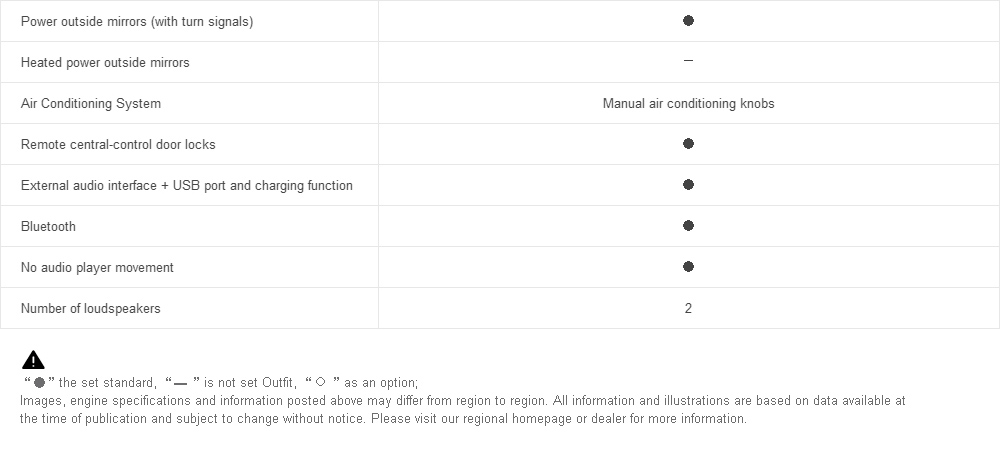
Task: Click the External audio interface USB dot
Action: [x=688, y=184]
